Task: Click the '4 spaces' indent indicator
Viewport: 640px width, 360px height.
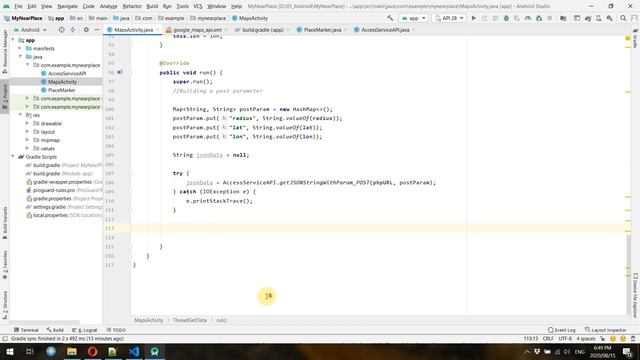Action: tap(586, 339)
